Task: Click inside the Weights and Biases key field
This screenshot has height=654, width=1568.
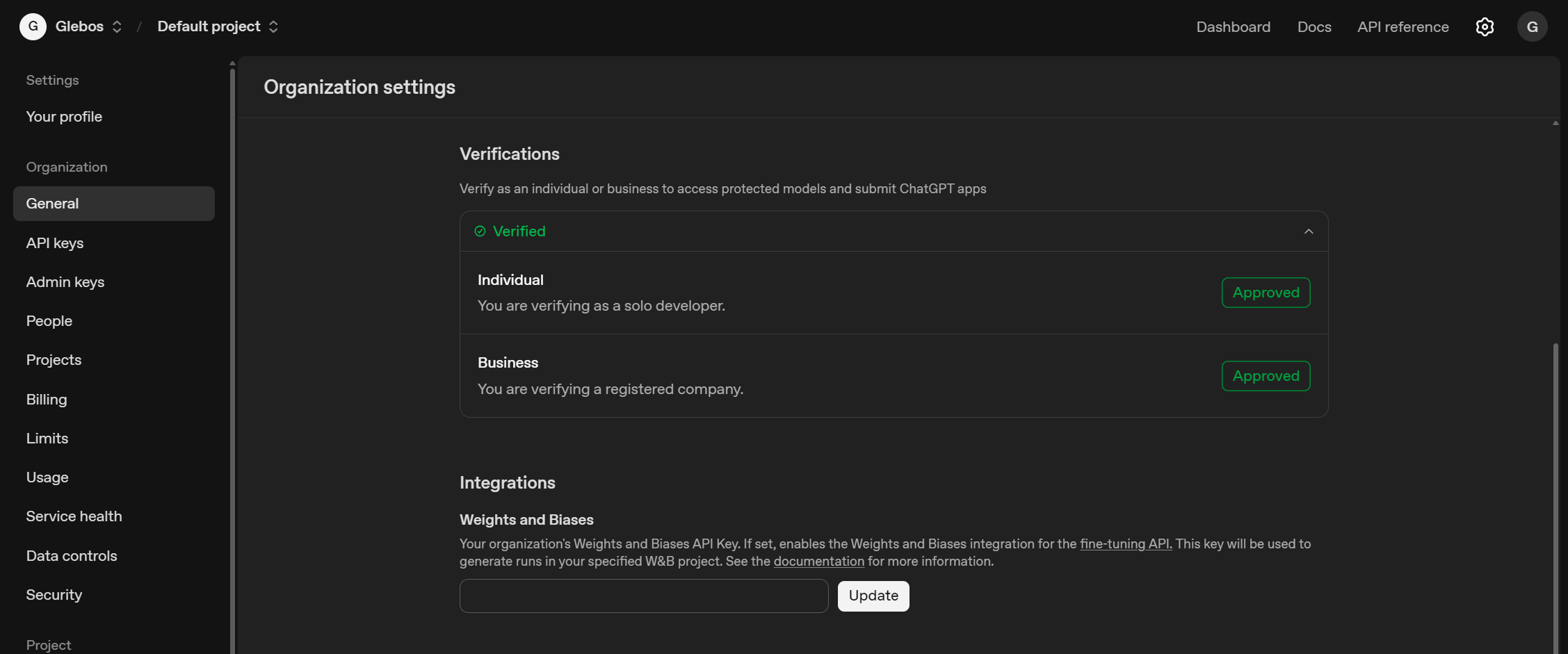Action: [x=643, y=596]
